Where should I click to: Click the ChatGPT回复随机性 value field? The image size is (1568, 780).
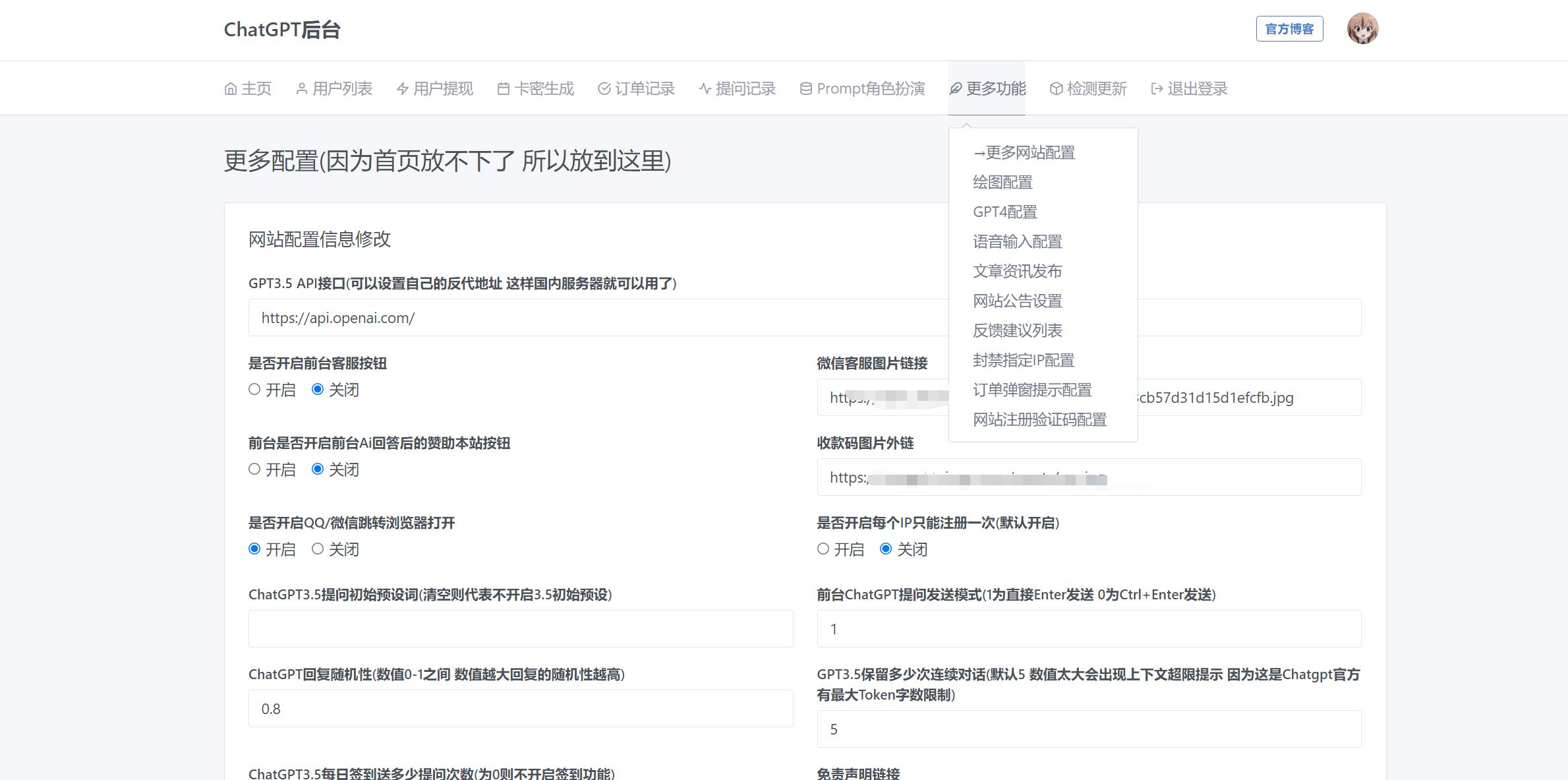tap(521, 708)
